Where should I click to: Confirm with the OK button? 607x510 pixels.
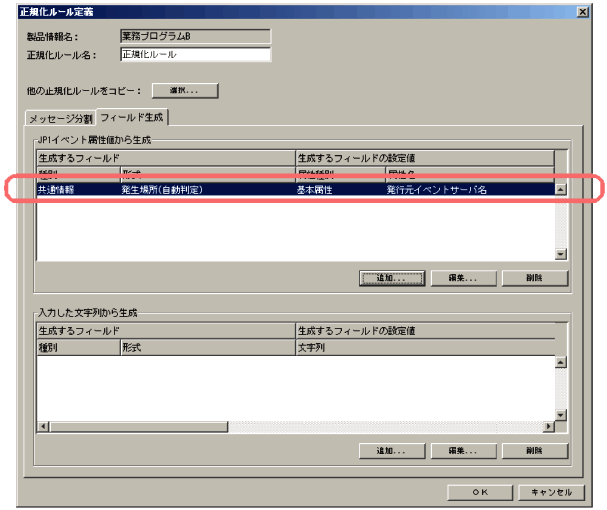coord(480,493)
